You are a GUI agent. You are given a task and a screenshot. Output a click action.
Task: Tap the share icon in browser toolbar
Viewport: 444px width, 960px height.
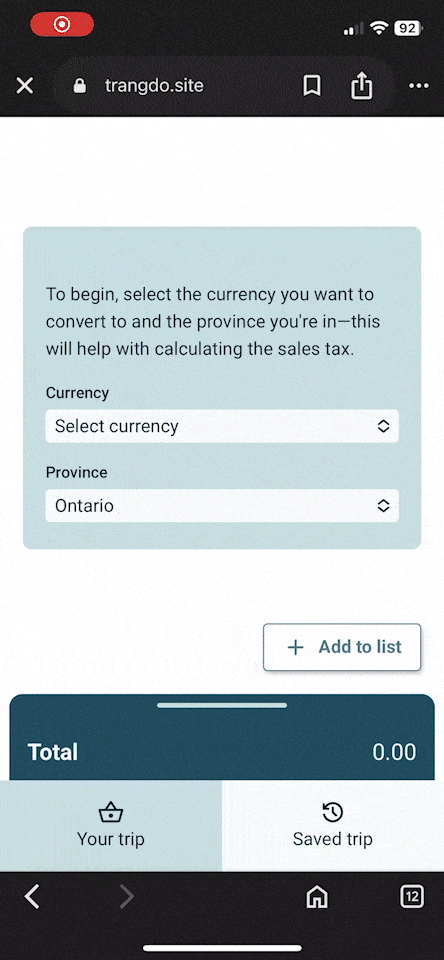[x=361, y=84]
